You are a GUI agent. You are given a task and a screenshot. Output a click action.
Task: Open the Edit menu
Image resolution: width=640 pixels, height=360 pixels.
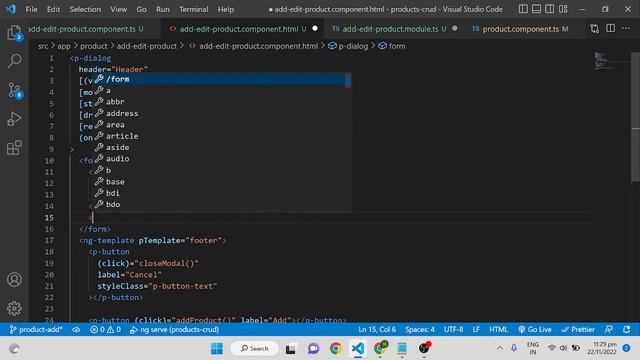(53, 9)
